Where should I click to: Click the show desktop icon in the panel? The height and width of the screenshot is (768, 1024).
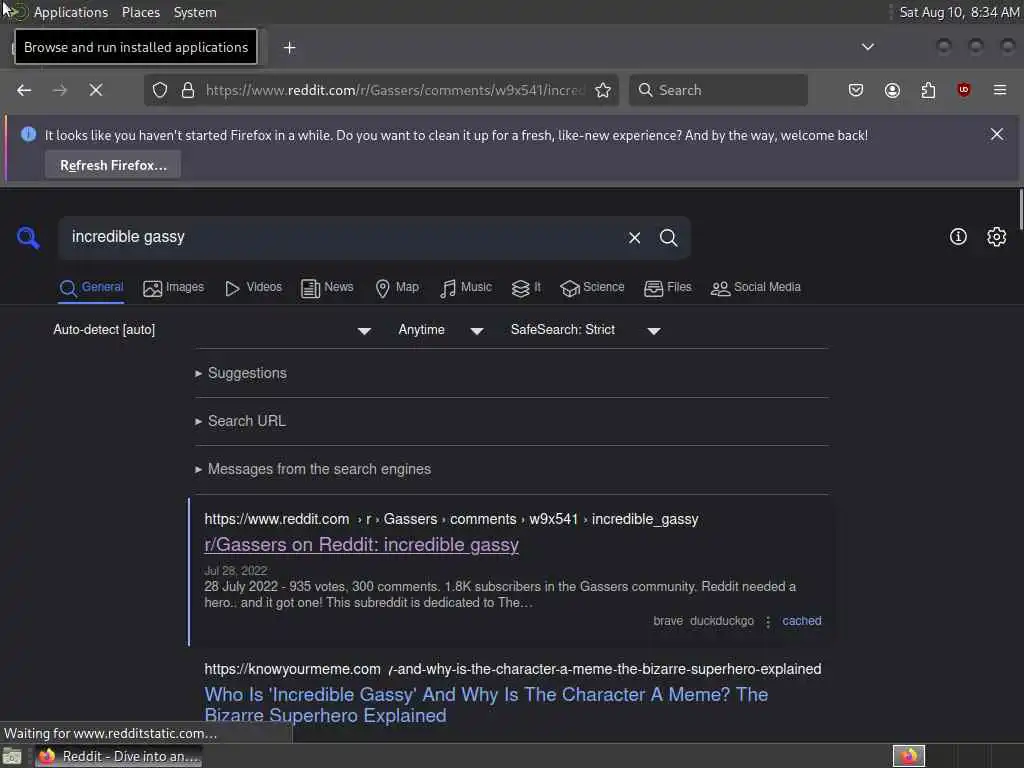pos(12,757)
